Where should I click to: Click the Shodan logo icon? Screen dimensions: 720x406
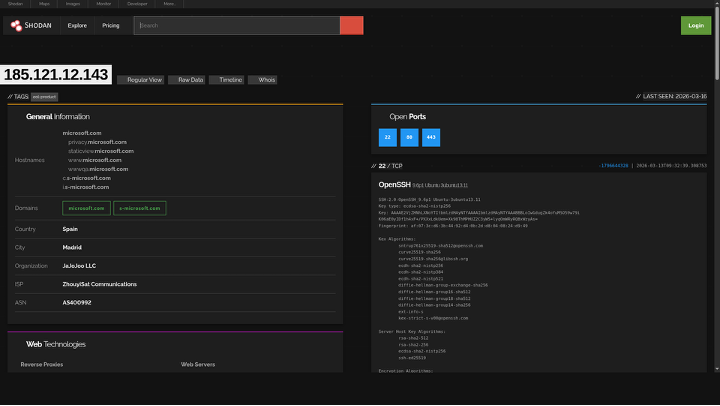pos(18,25)
